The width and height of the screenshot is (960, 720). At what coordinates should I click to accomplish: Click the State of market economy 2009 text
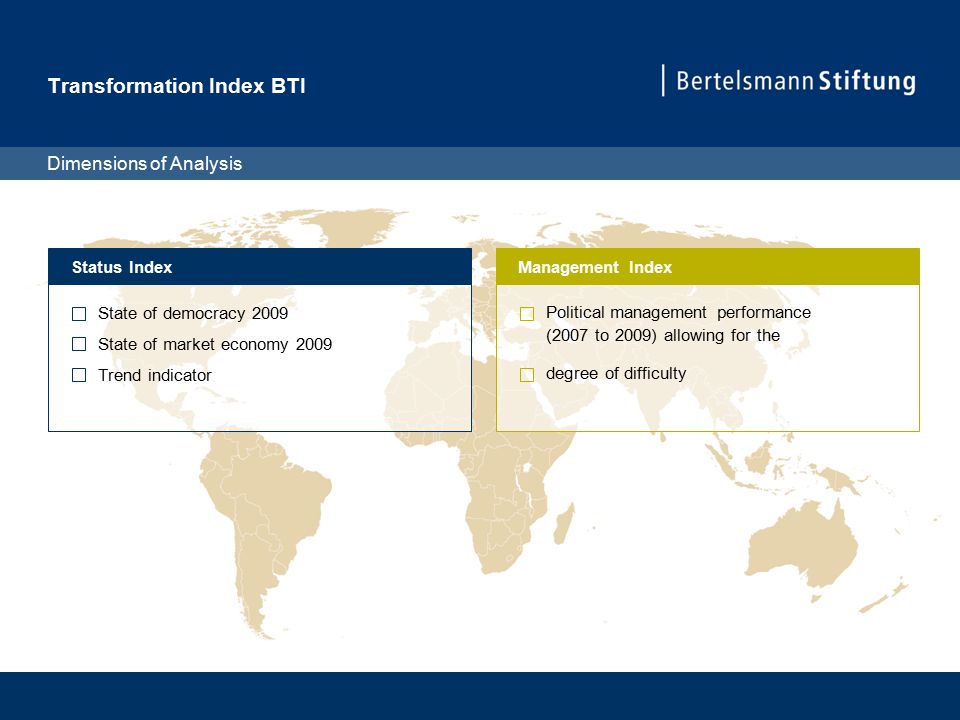click(x=215, y=344)
